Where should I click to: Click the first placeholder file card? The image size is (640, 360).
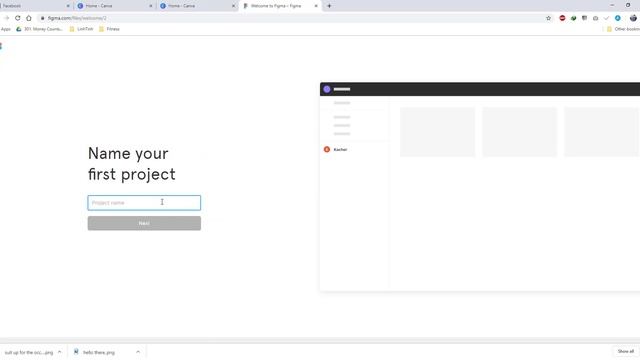point(438,132)
